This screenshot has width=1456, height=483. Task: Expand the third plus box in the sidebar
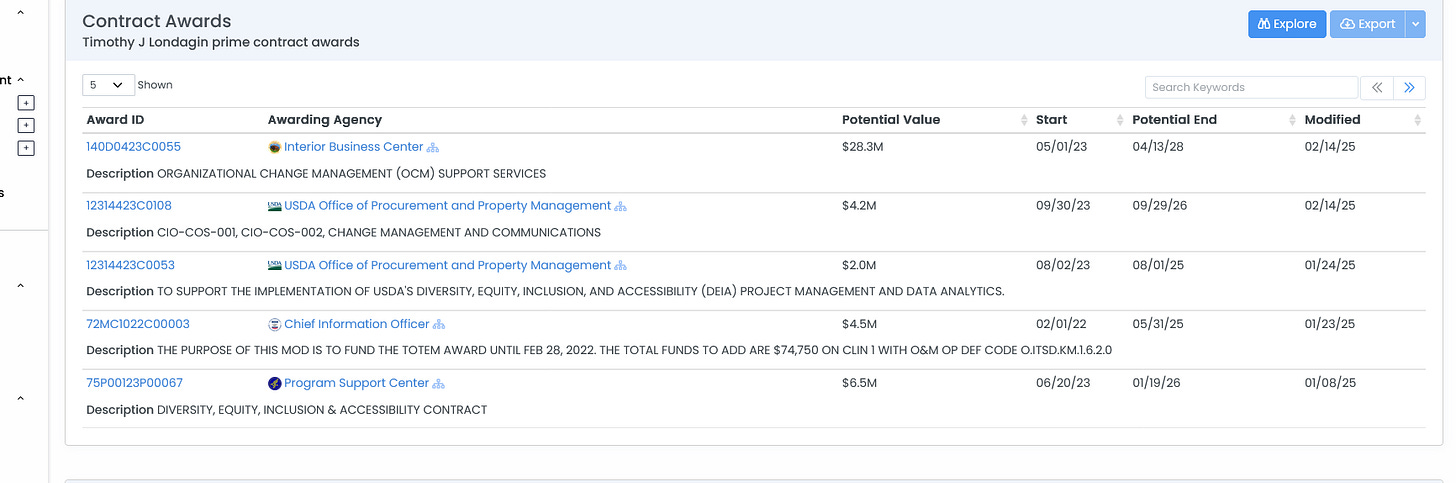(x=26, y=149)
